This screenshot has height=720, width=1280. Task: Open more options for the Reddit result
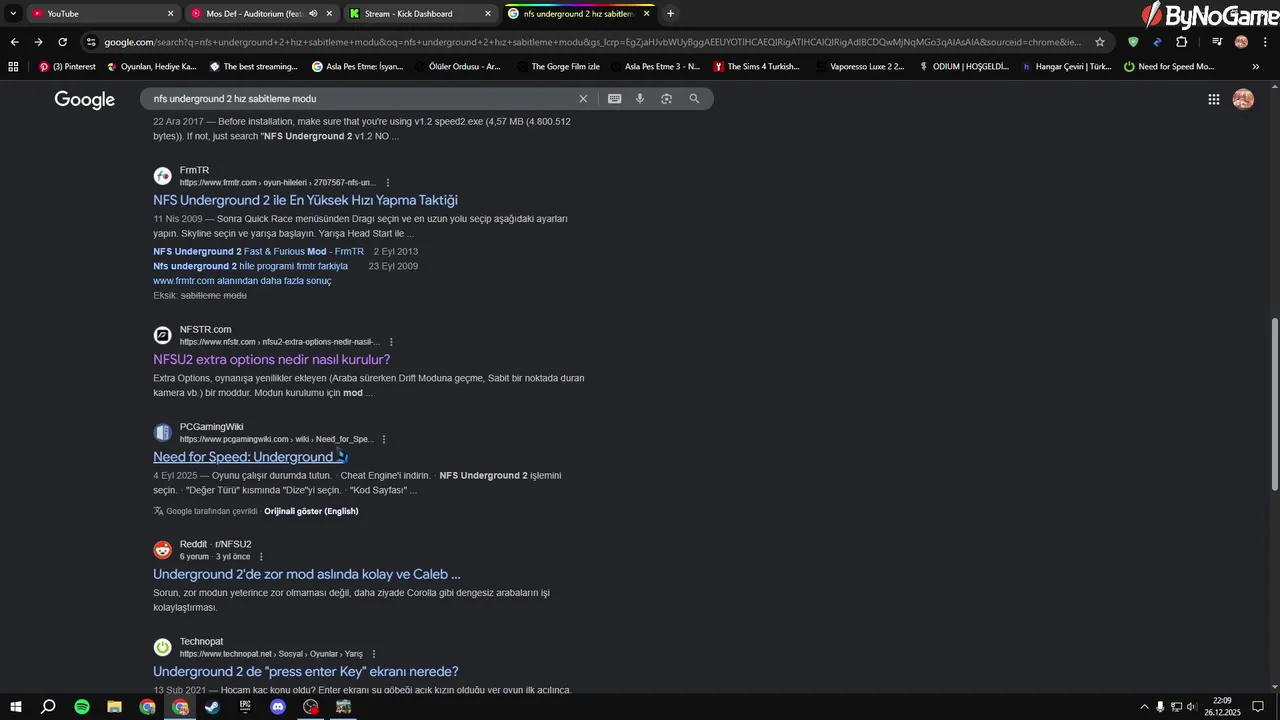[x=261, y=557]
